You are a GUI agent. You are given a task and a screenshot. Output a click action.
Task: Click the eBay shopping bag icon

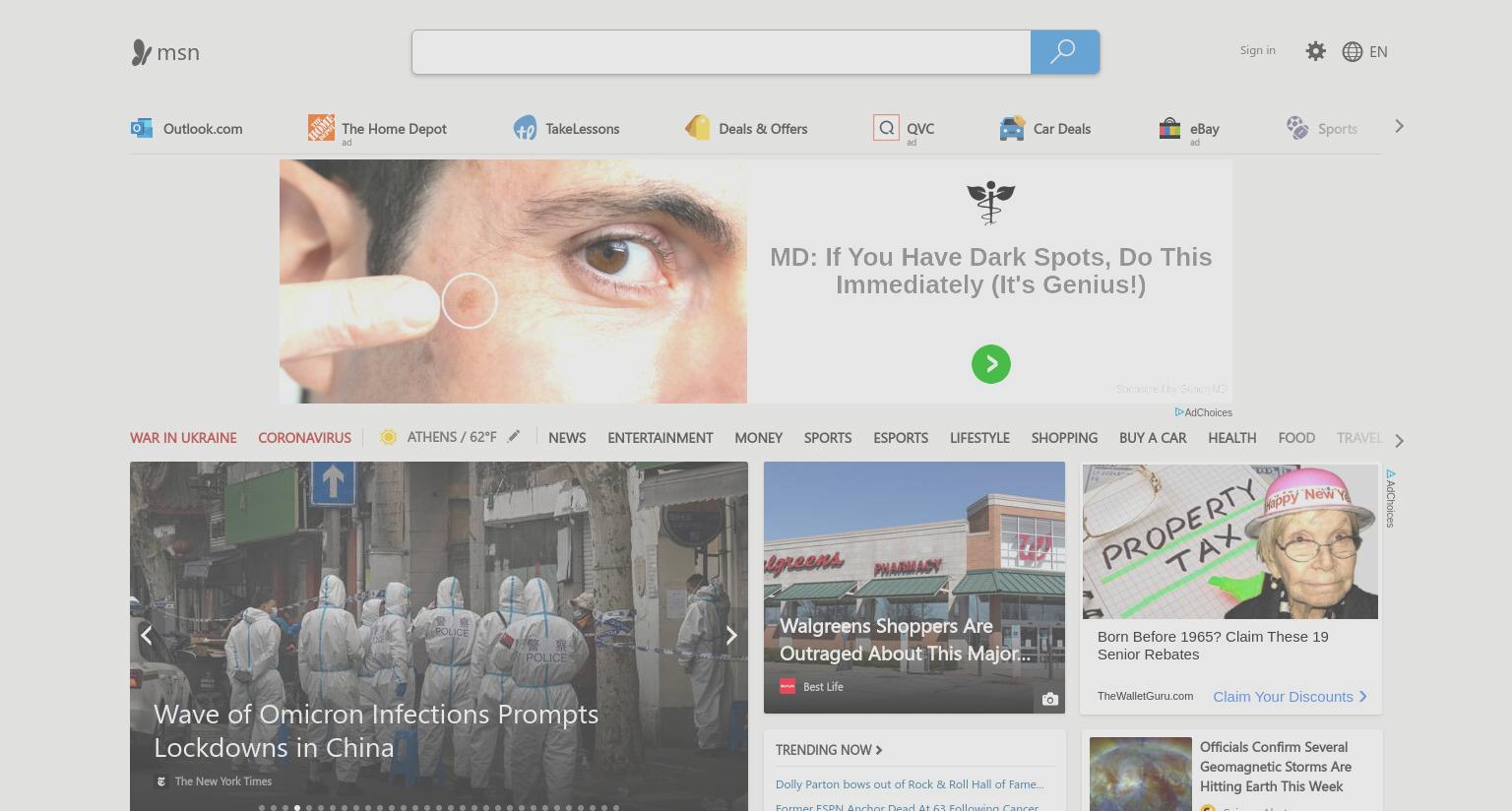(1169, 128)
